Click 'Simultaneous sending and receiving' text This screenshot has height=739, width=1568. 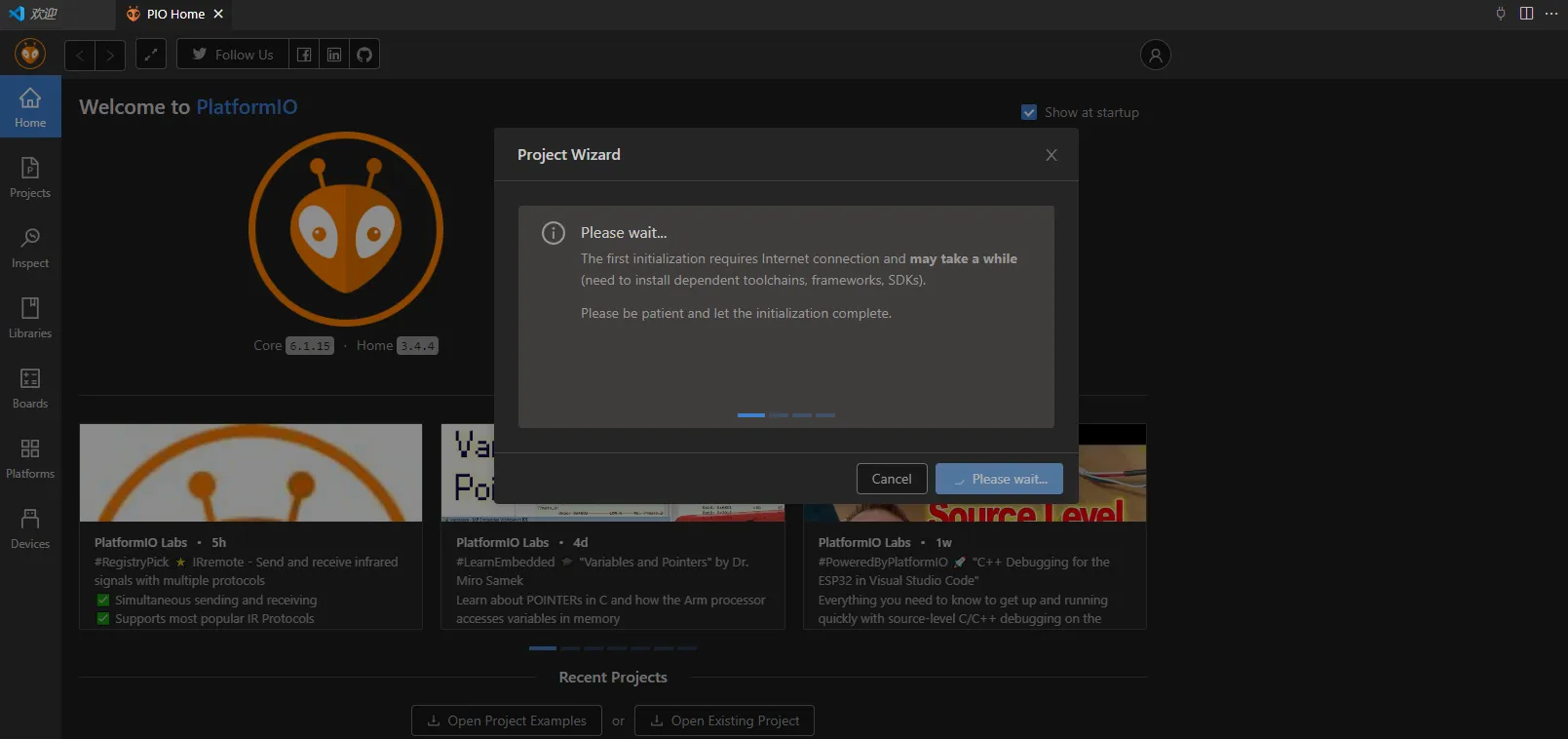click(x=215, y=601)
